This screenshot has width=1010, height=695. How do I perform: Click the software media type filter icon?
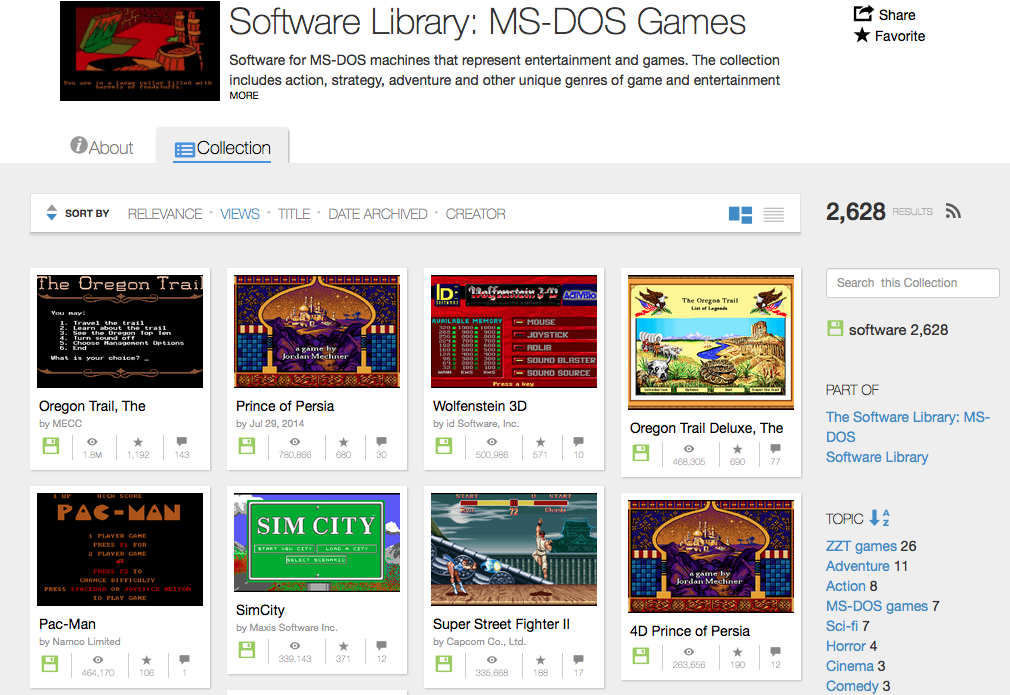point(835,328)
